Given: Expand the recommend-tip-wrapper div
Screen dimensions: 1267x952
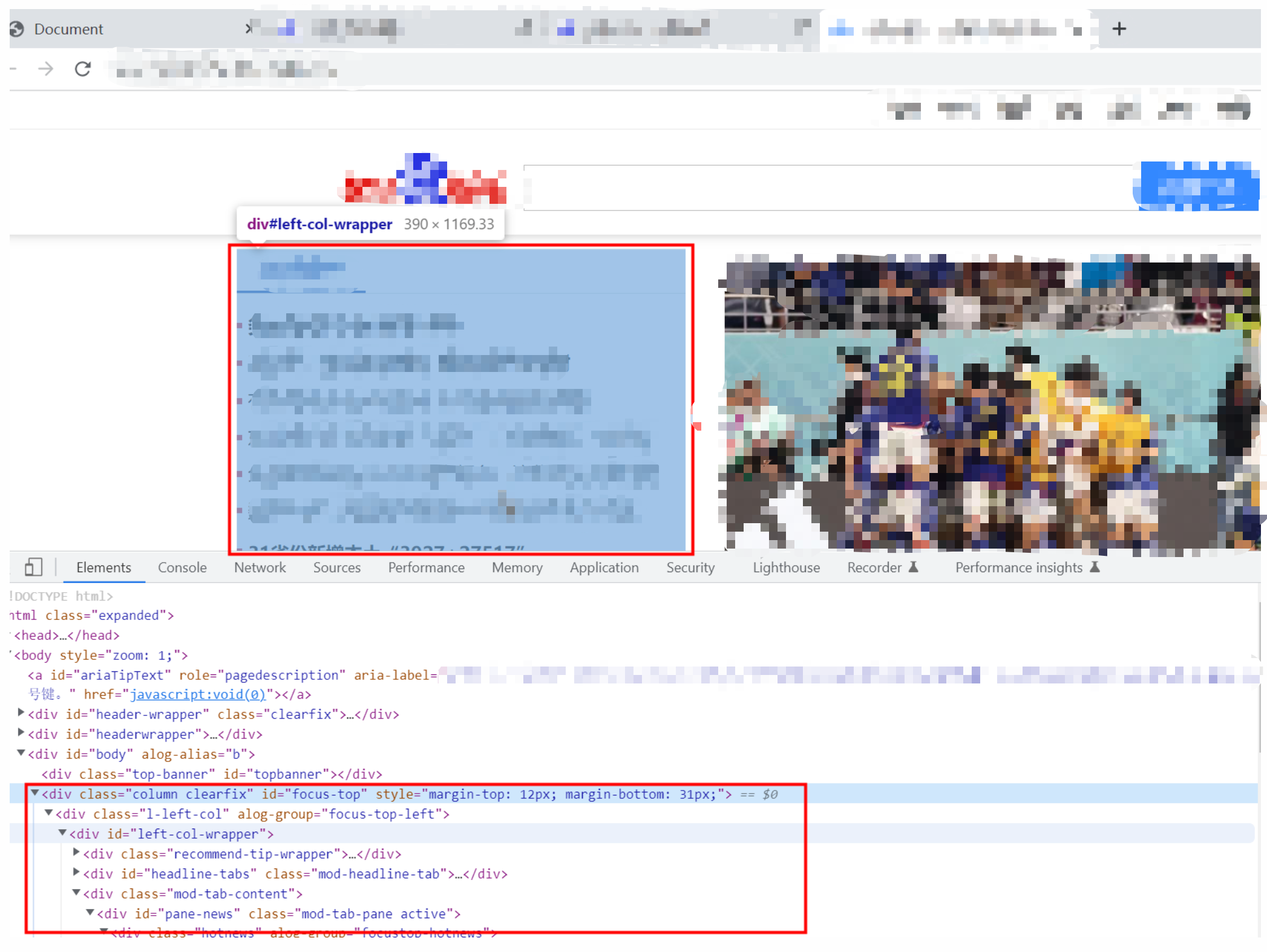Looking at the screenshot, I should point(76,853).
